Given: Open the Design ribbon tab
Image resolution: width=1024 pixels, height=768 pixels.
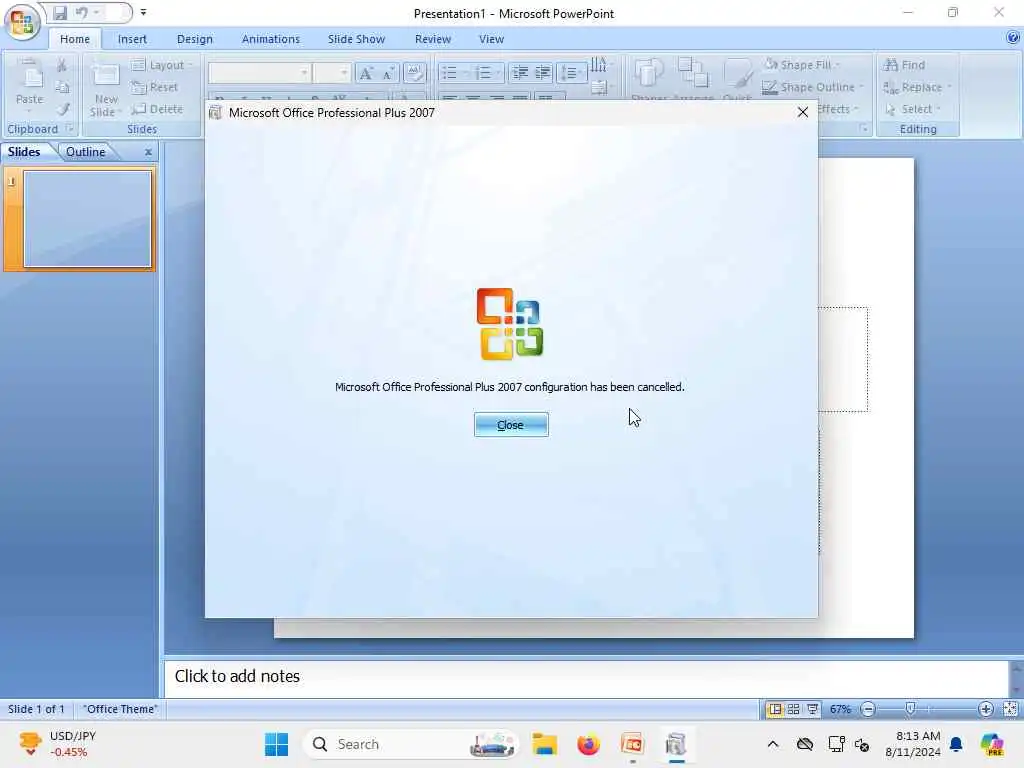Looking at the screenshot, I should pos(195,39).
